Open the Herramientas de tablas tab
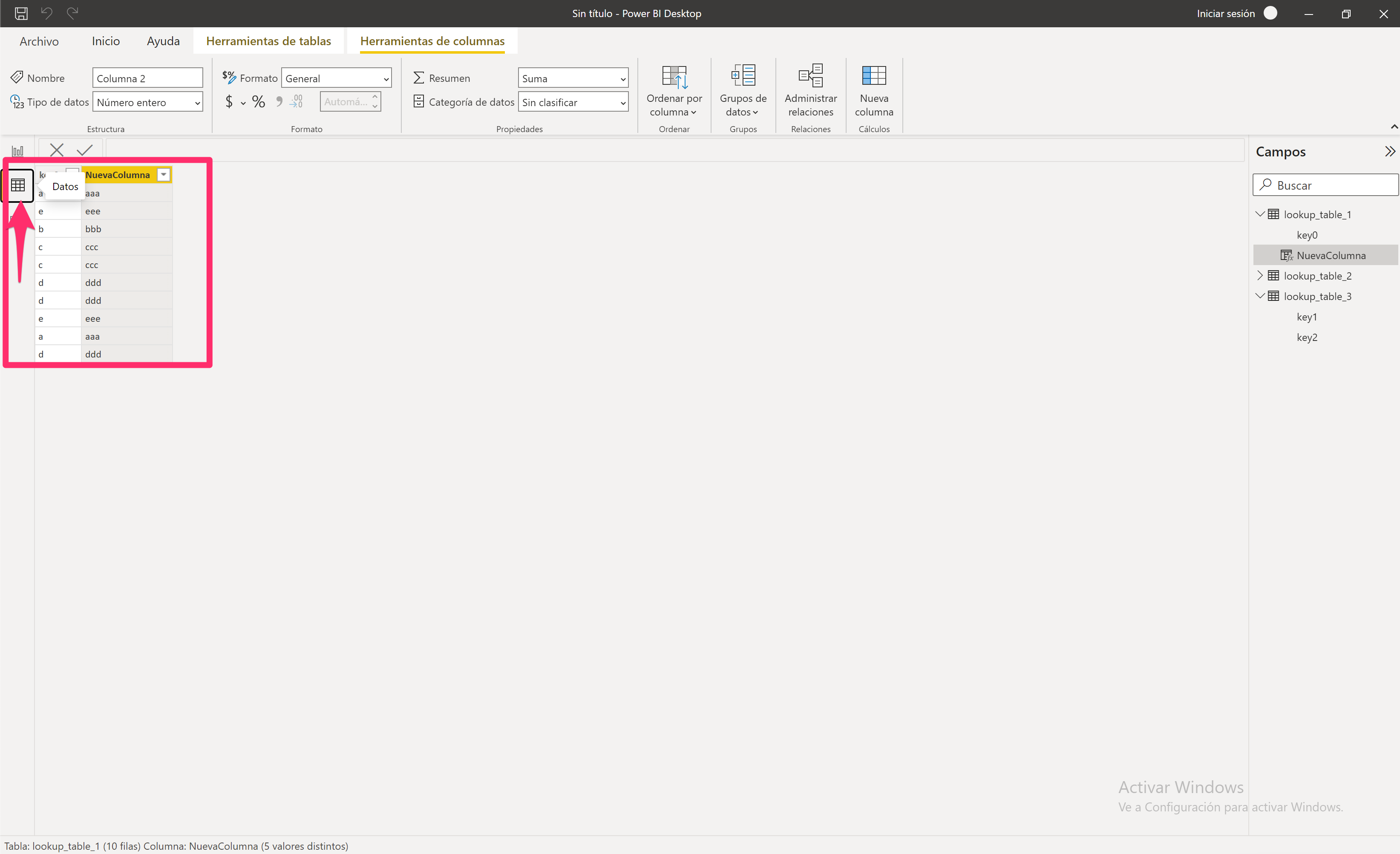1400x854 pixels. coord(268,41)
